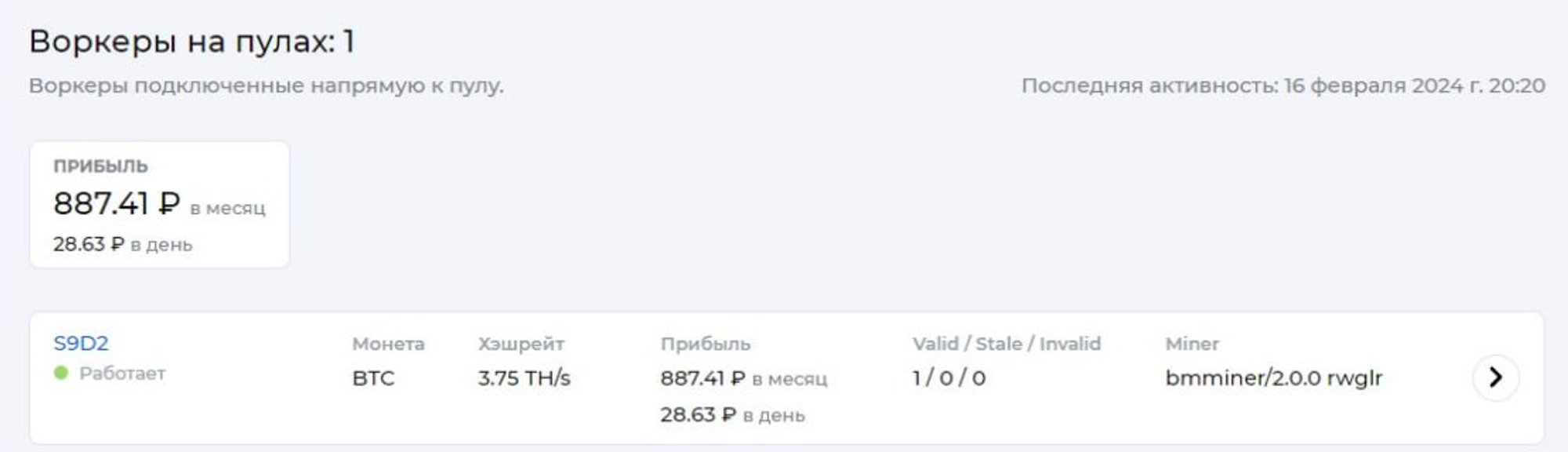Click the 3.75 TH/s hashrate value
Viewport: 1568px width, 452px height.
pos(524,378)
